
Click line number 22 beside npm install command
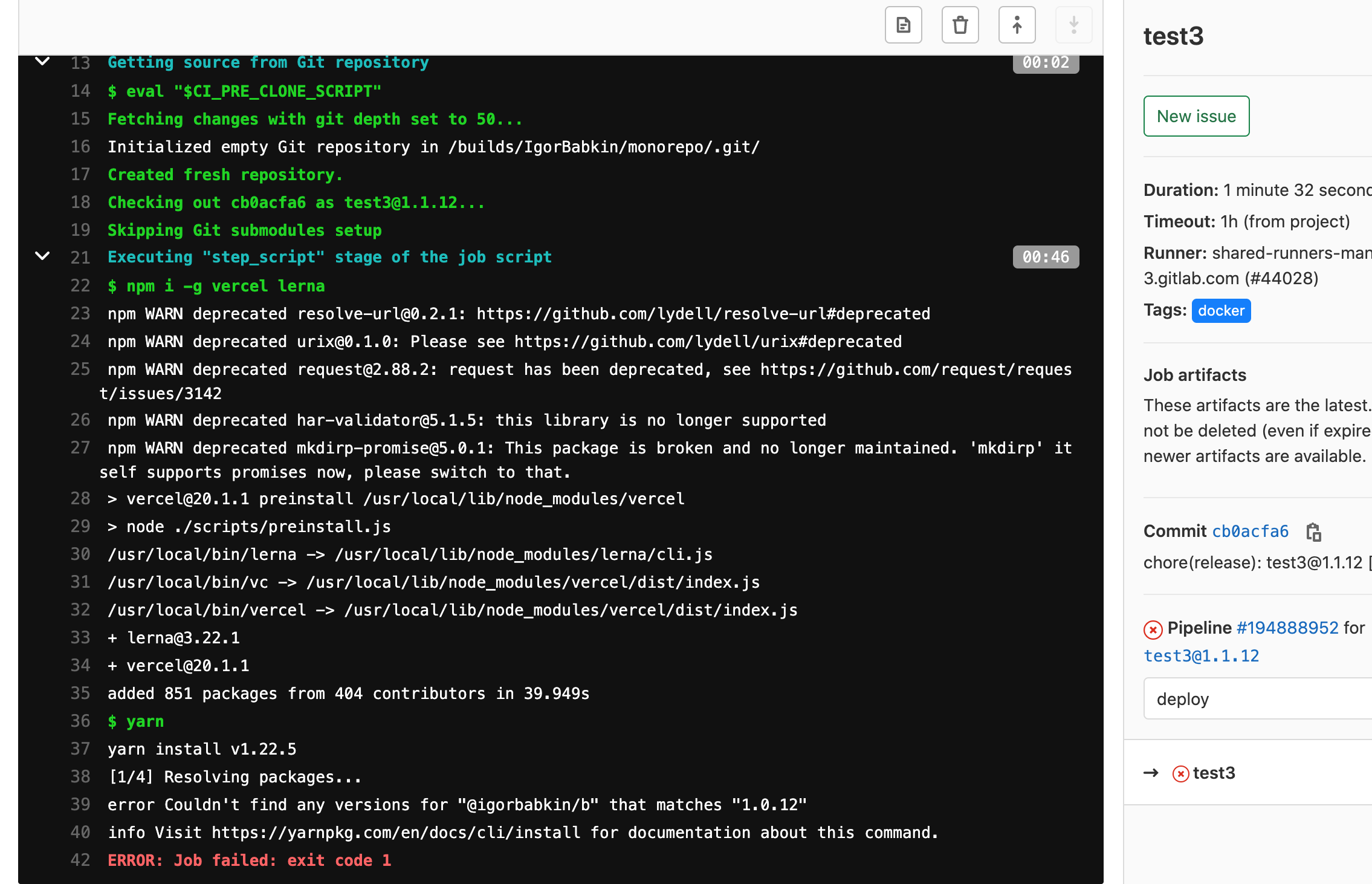tap(79, 285)
